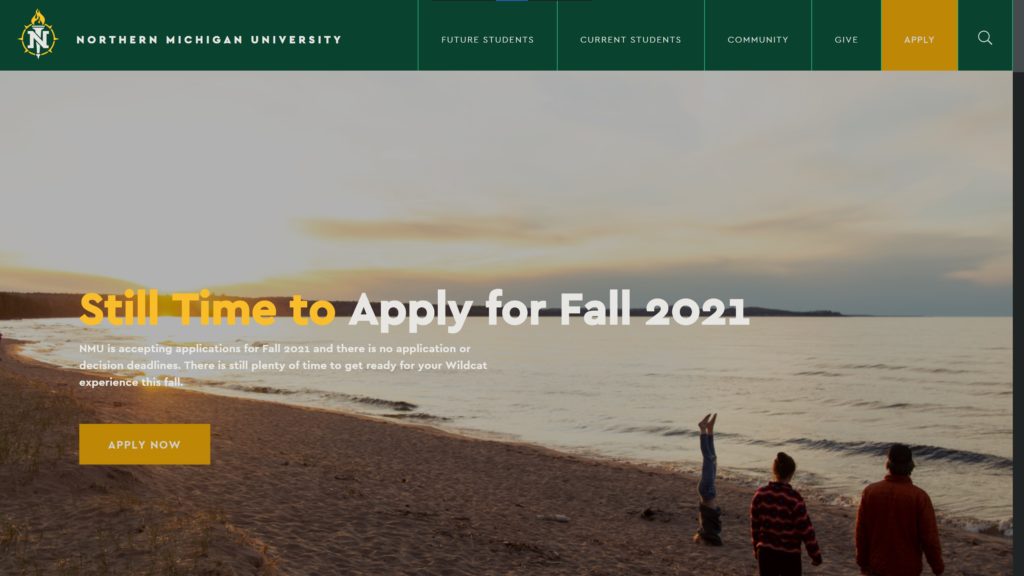Viewport: 1024px width, 576px height.
Task: Click the white 'Apply for Fall 2021' heading text
Action: [549, 310]
